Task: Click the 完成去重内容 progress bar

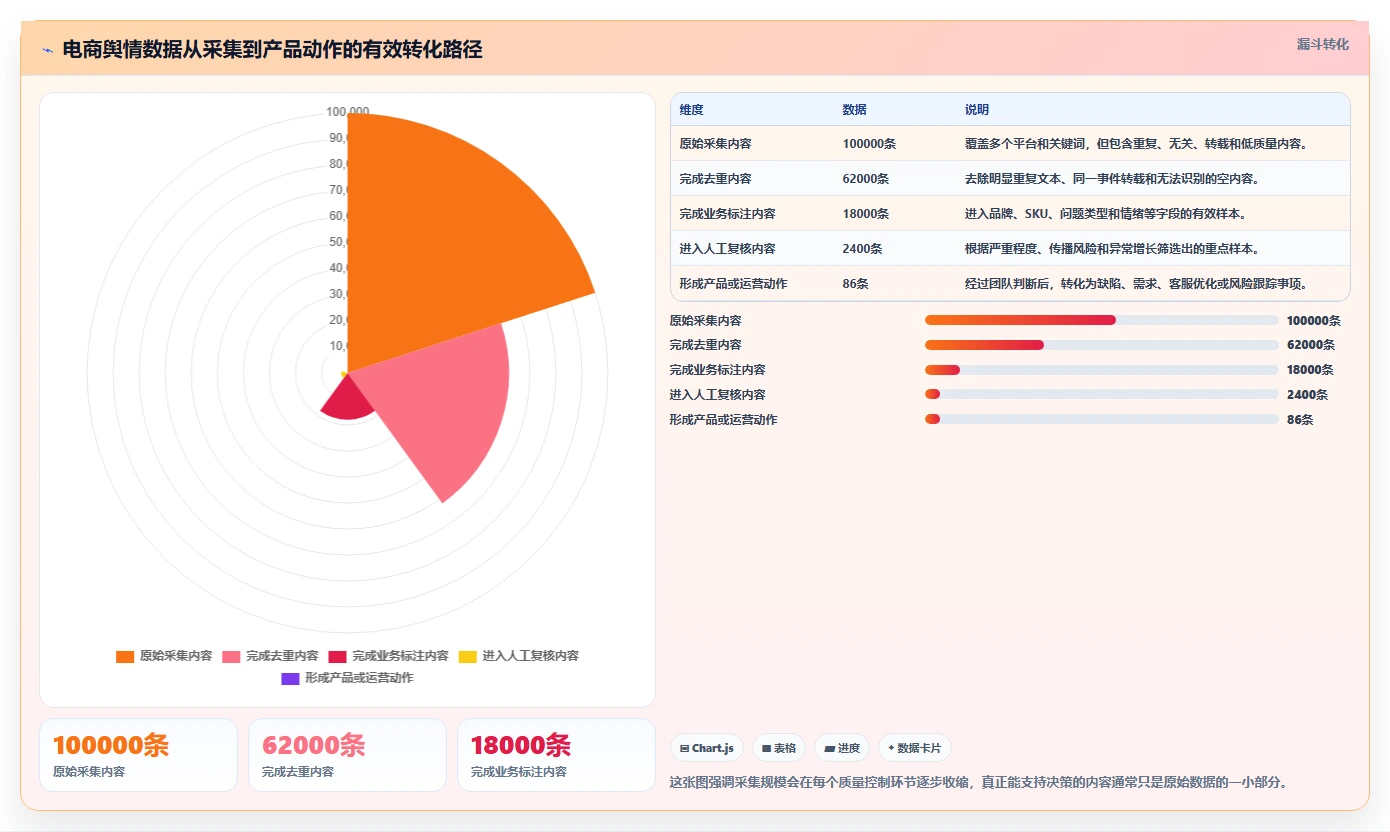Action: point(1102,345)
